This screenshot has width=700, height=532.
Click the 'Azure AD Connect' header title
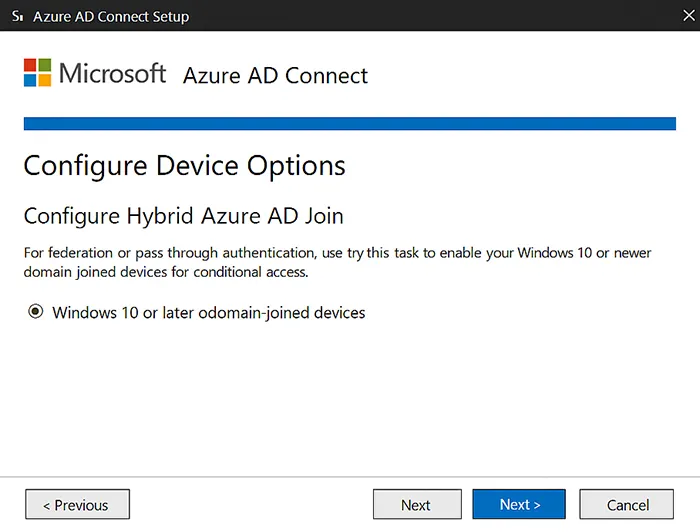tap(275, 76)
